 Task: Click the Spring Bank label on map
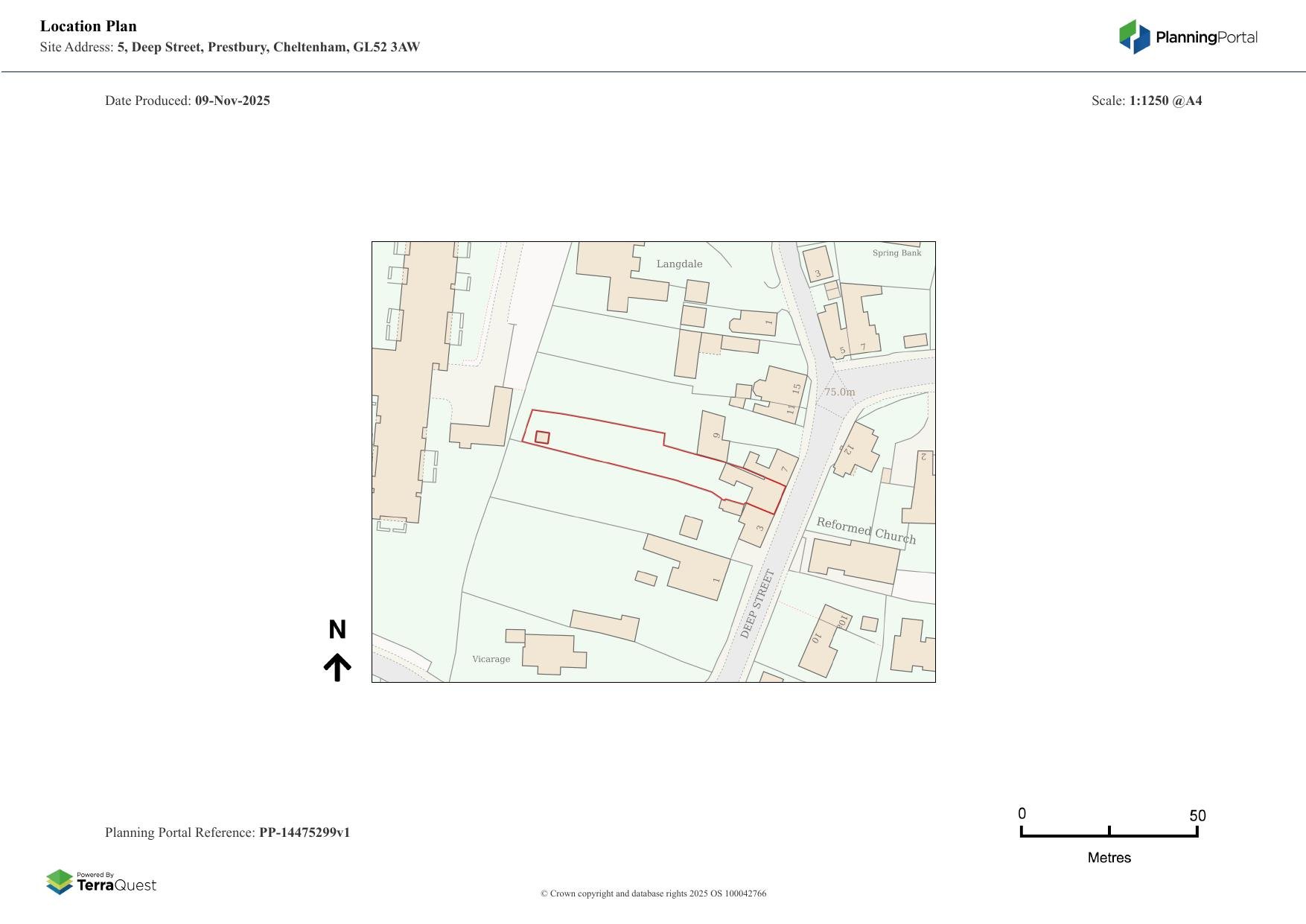[896, 253]
